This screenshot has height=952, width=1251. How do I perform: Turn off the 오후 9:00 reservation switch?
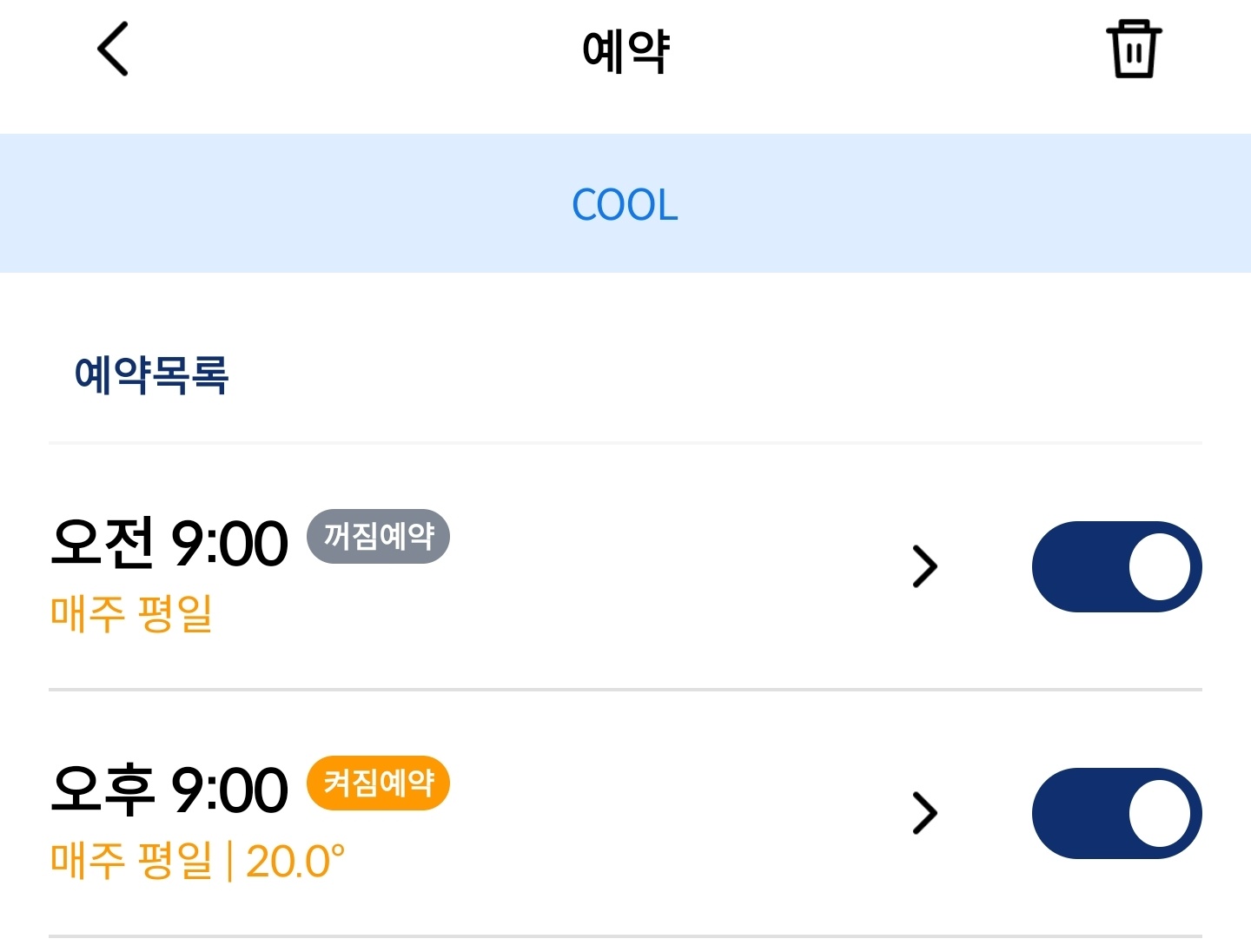[x=1115, y=814]
